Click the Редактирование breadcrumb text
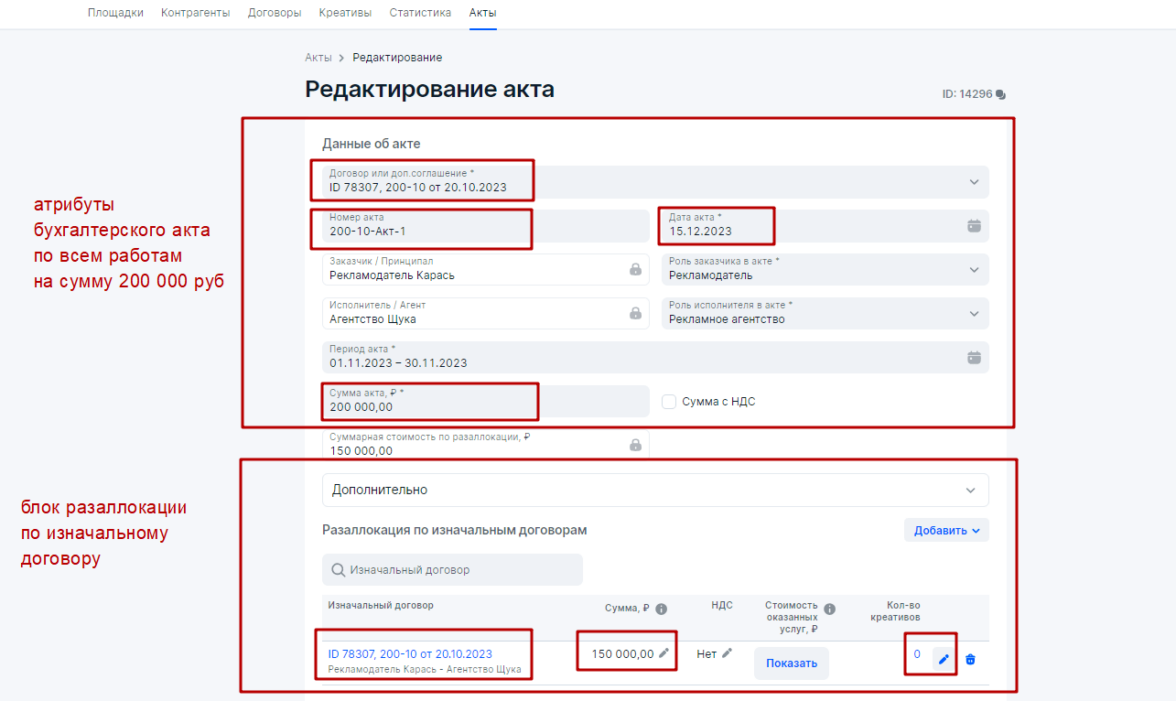The height and width of the screenshot is (701, 1176). 398,58
